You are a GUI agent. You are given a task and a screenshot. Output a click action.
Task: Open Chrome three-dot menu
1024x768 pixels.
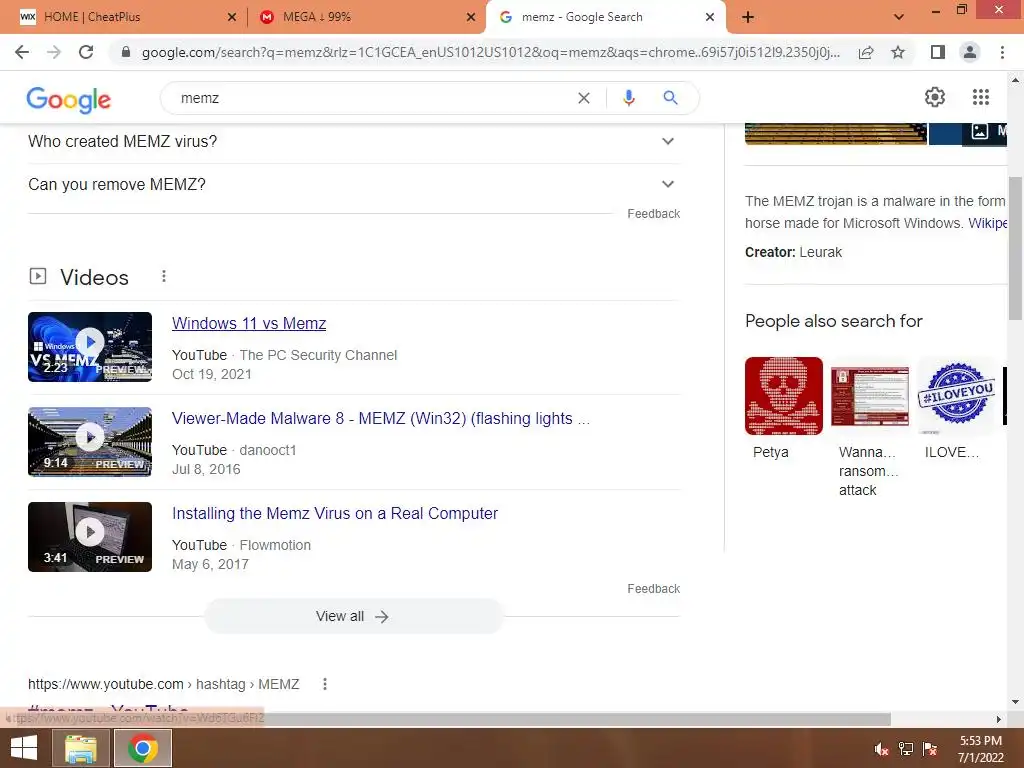pos(1002,52)
